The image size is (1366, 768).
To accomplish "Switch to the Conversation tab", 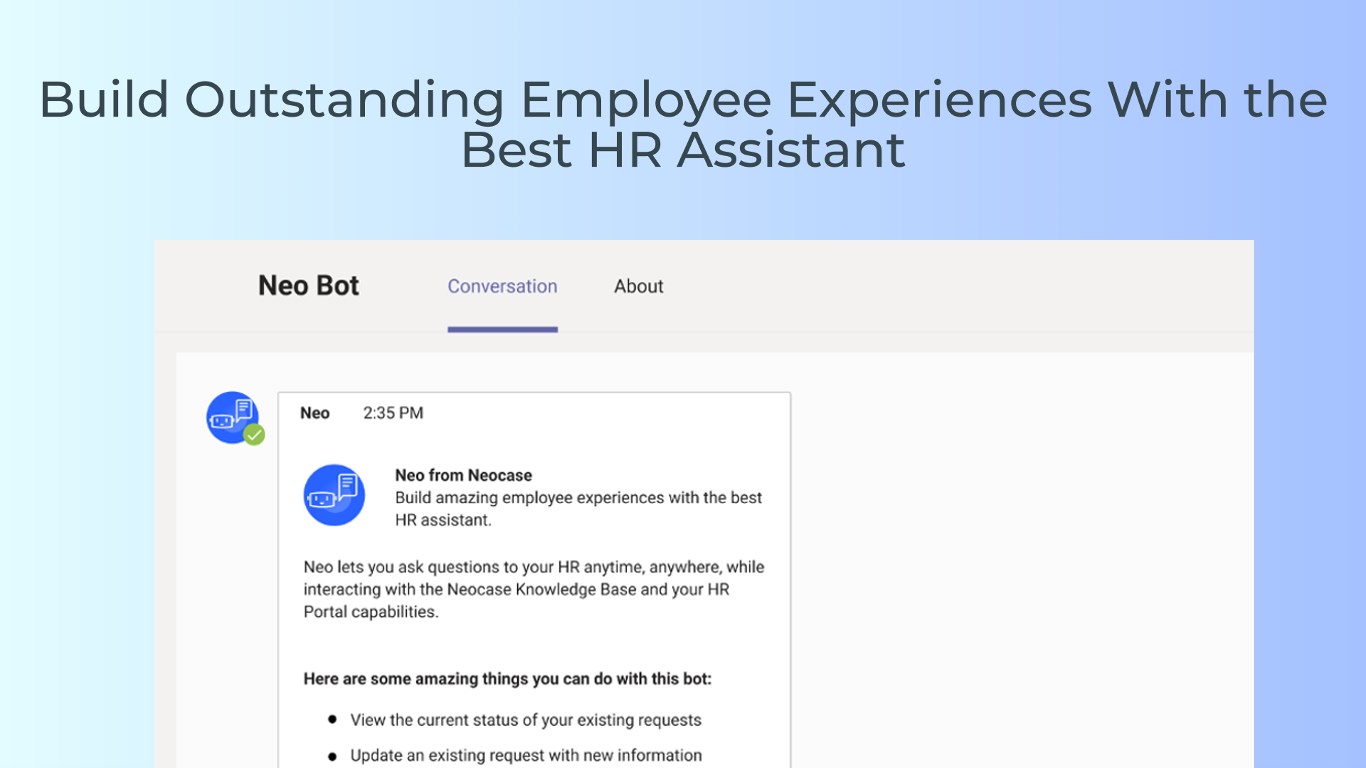I will [x=502, y=286].
